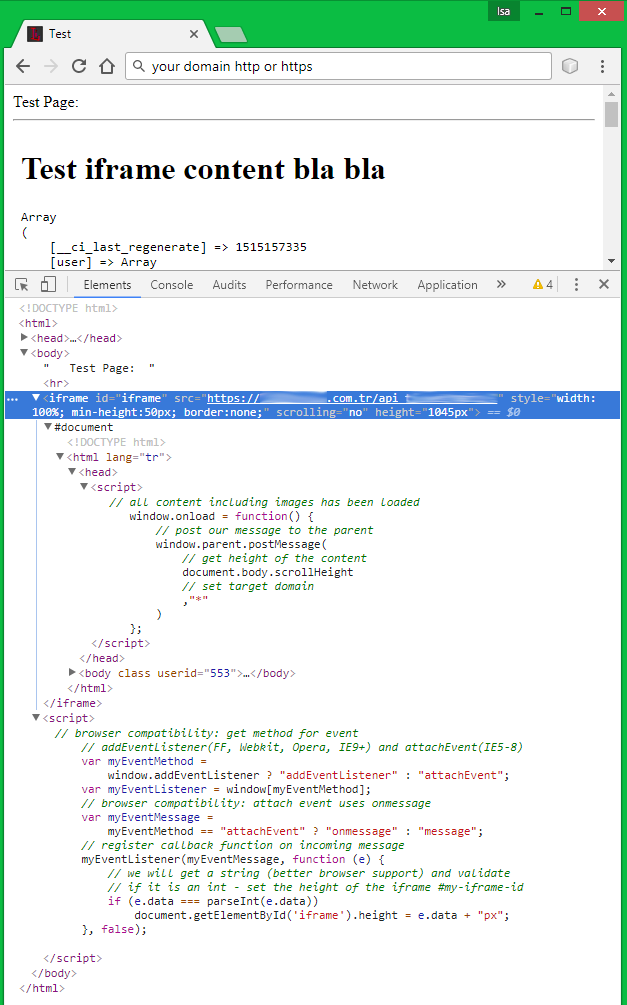The height and width of the screenshot is (1005, 627).
Task: Collapse the body node in DOM tree
Action: tap(24, 353)
